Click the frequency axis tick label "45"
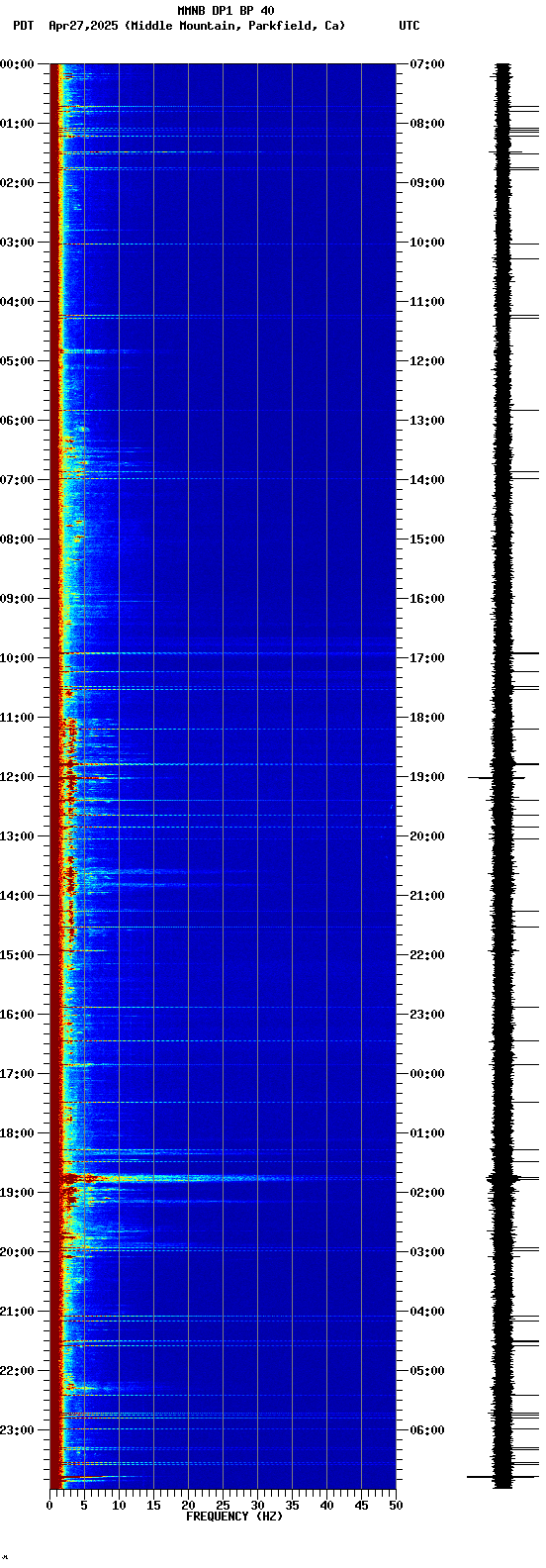 (x=361, y=1506)
